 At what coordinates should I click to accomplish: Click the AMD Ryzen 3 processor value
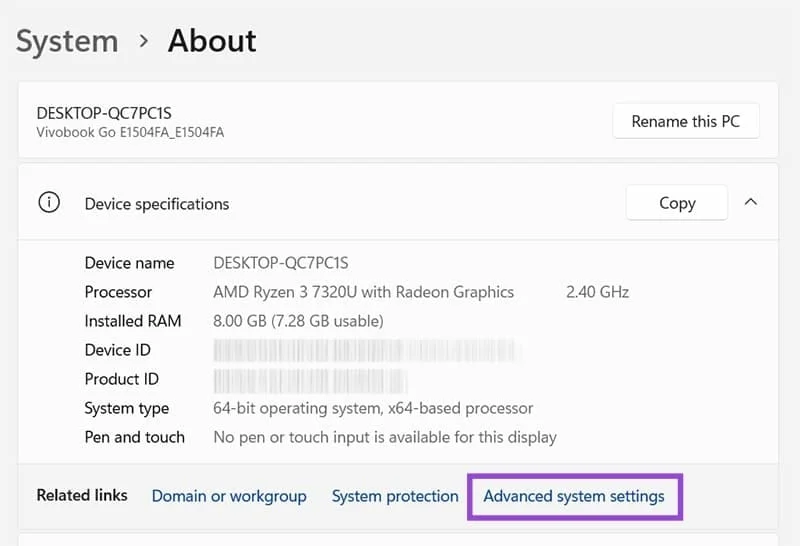(364, 292)
